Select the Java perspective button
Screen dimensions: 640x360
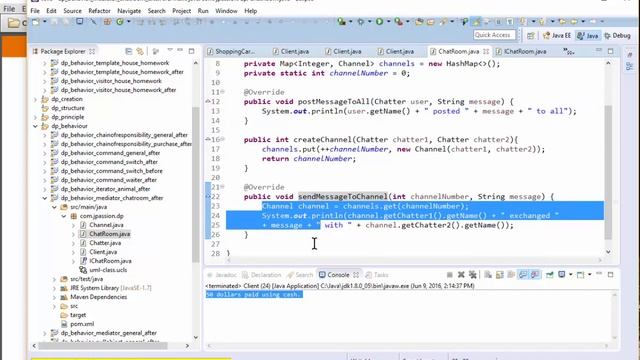[x=588, y=36]
